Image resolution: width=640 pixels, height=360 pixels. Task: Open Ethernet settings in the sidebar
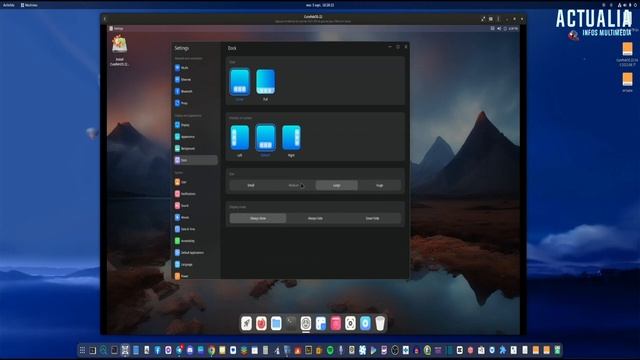[195, 80]
